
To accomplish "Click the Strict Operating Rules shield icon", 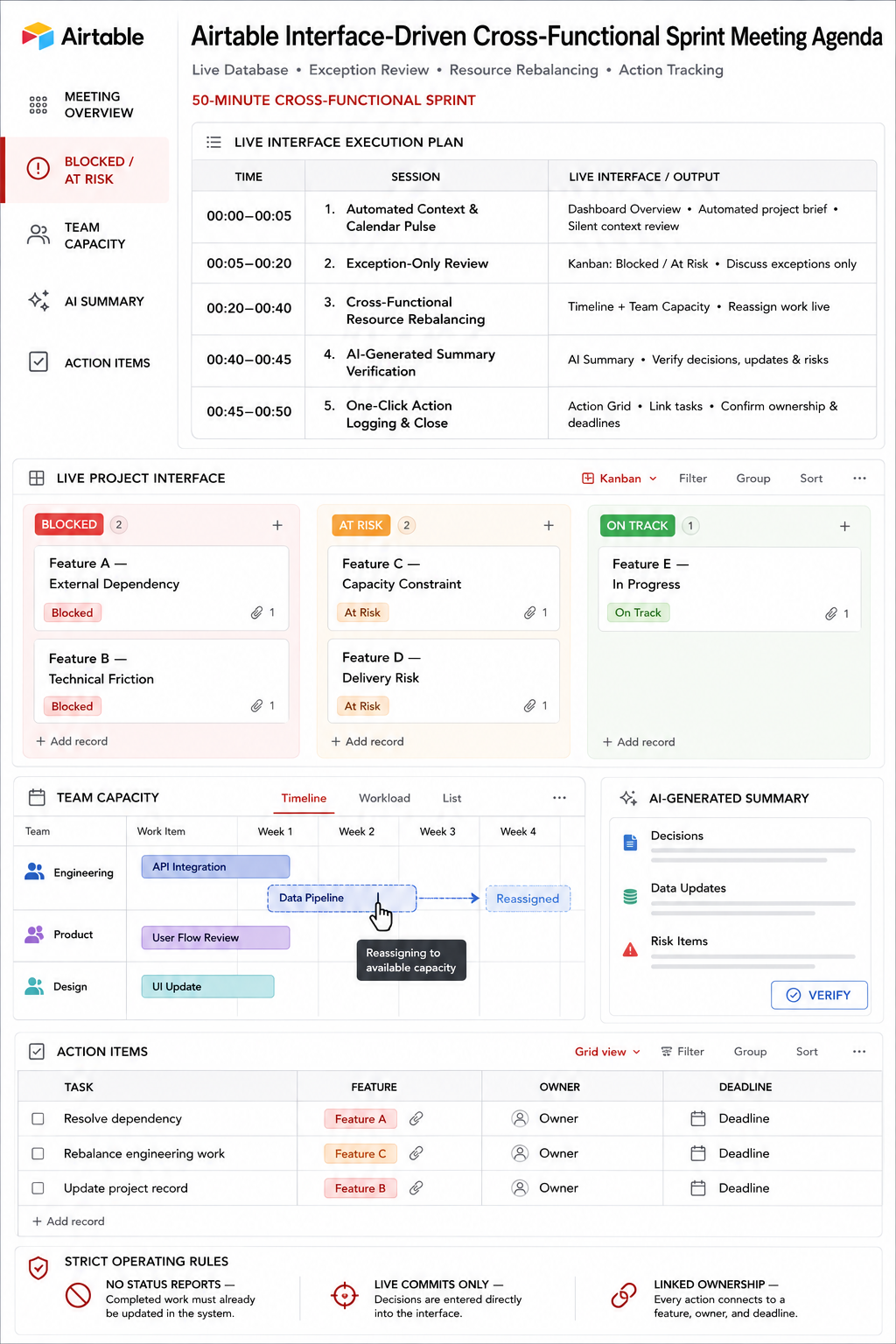I will (38, 1268).
